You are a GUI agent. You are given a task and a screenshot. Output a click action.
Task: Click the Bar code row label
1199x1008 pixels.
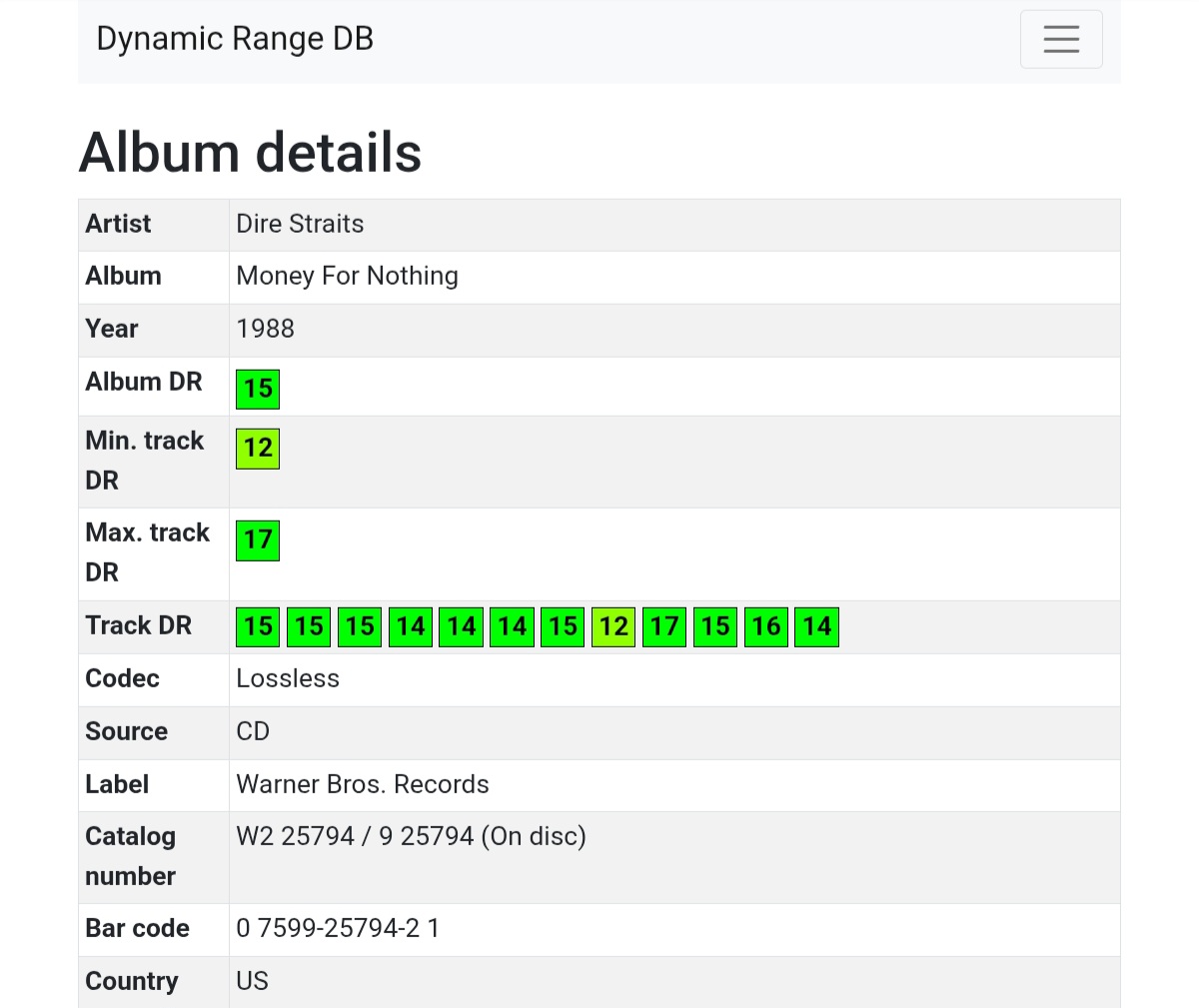tap(137, 928)
